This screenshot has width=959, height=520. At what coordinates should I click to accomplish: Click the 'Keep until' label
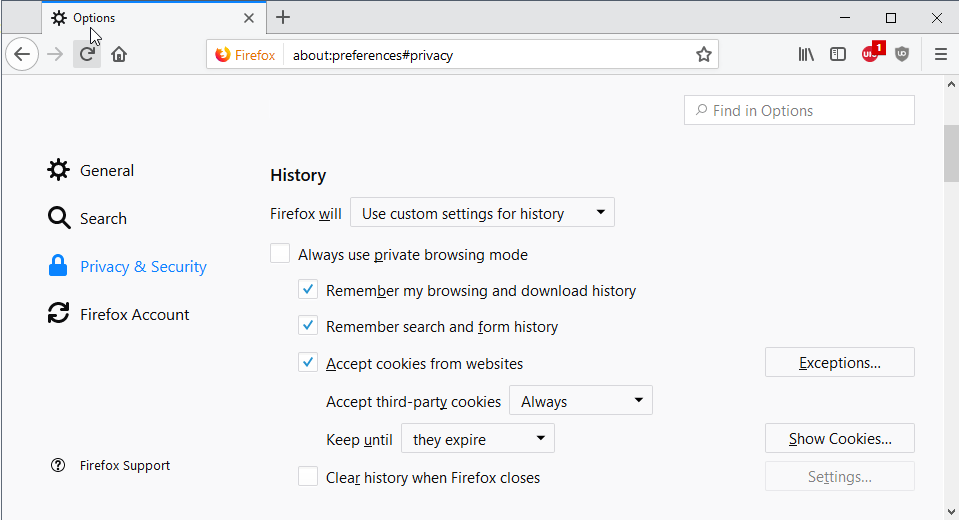click(359, 440)
